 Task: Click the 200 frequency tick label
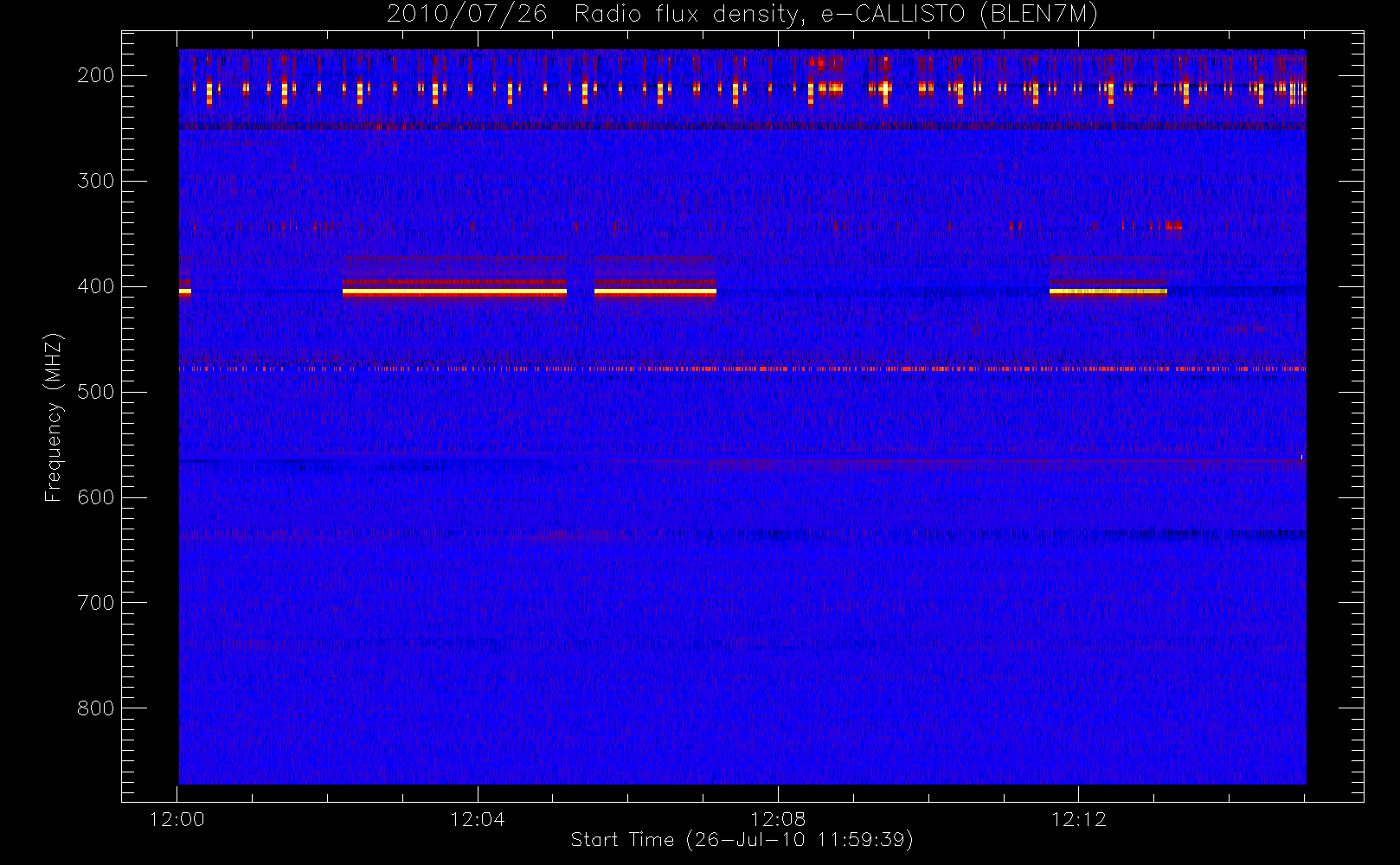coord(96,75)
